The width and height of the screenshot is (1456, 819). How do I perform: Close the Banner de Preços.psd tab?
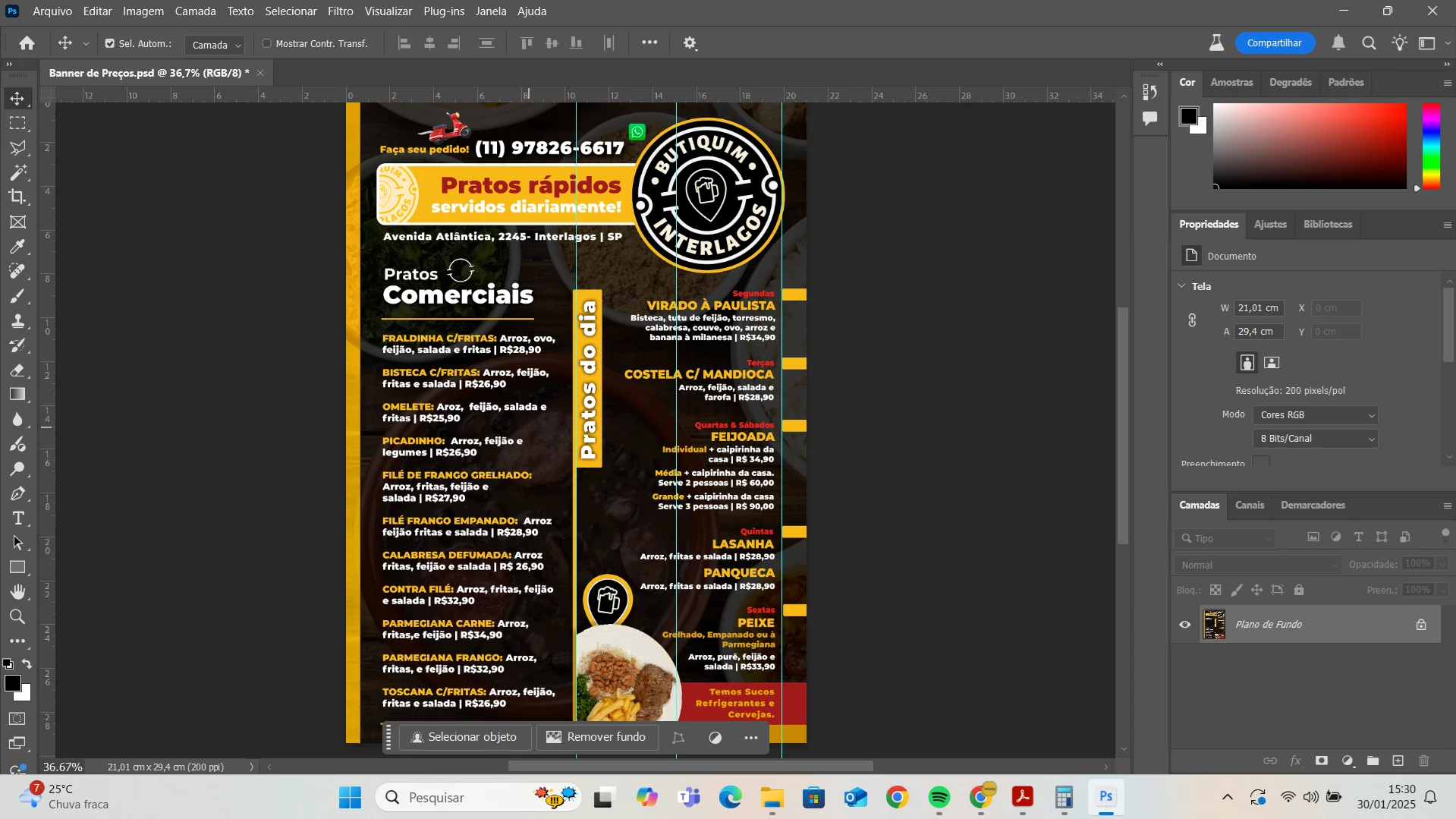(x=260, y=73)
